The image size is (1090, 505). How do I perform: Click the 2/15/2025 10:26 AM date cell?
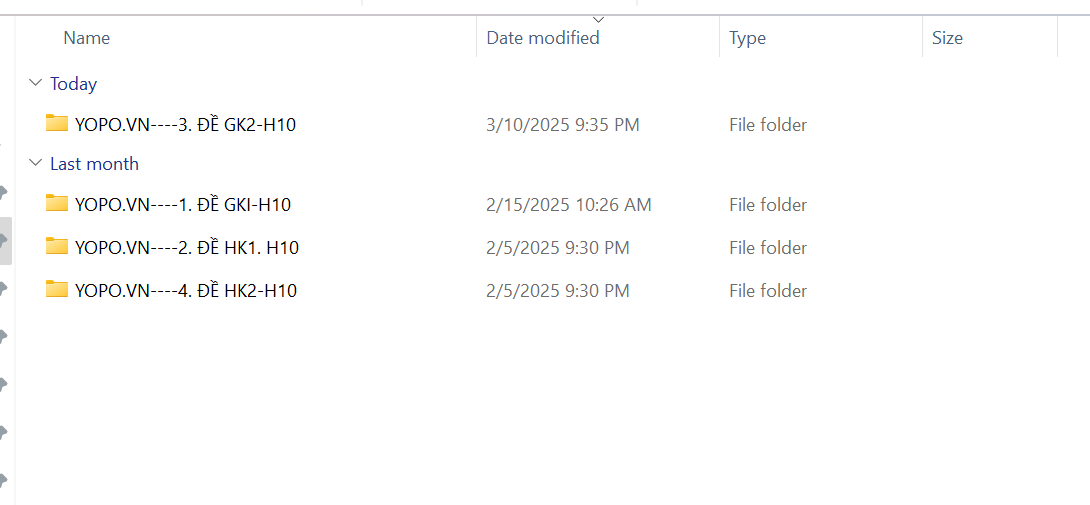coord(569,205)
